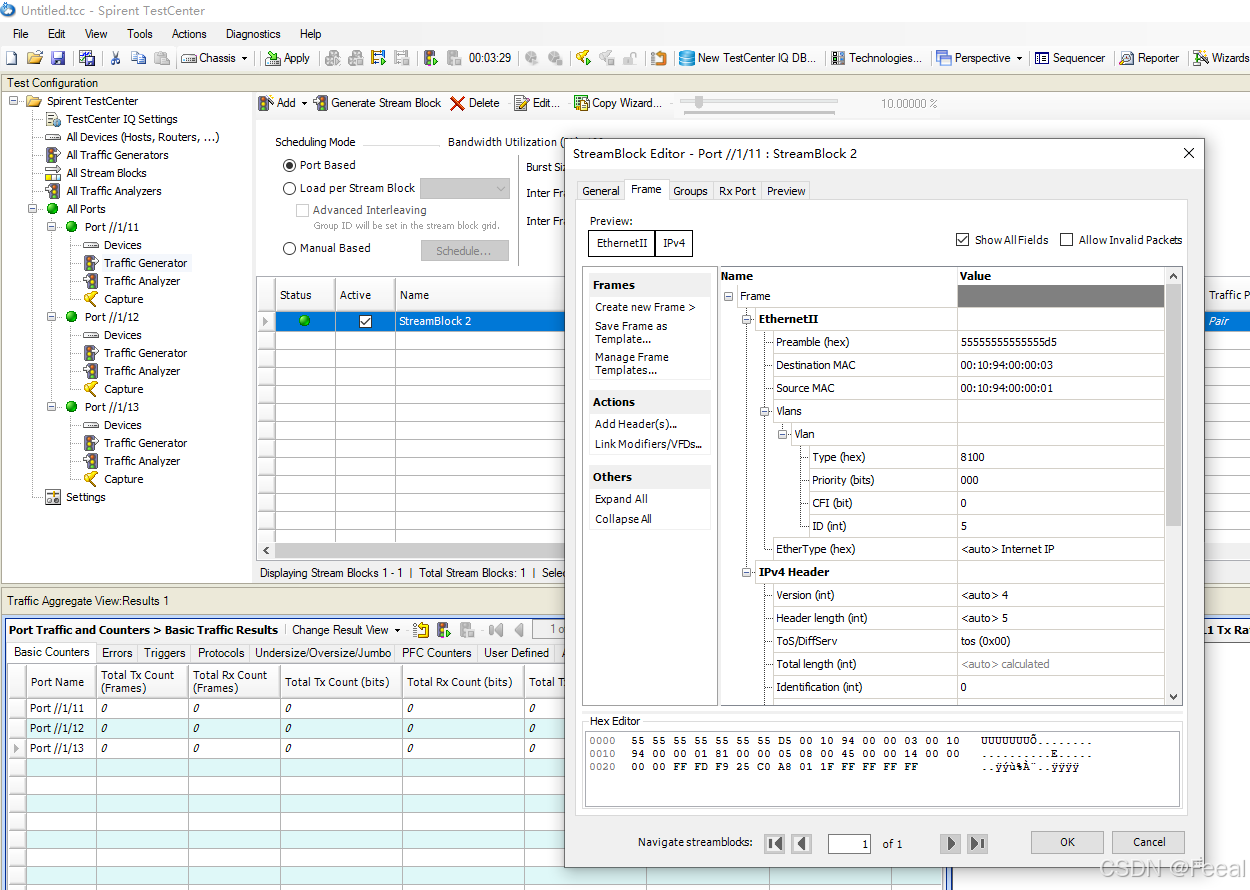Open the Add dropdown arrow
Screen dimensions: 1250x890
pos(304,103)
